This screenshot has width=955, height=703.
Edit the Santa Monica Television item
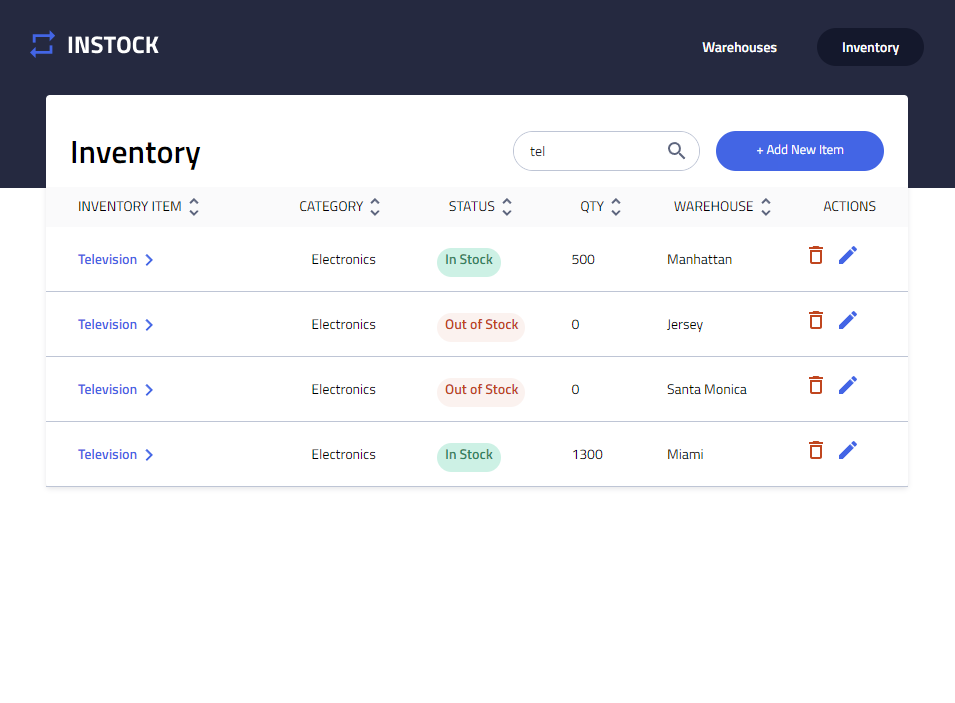847,385
